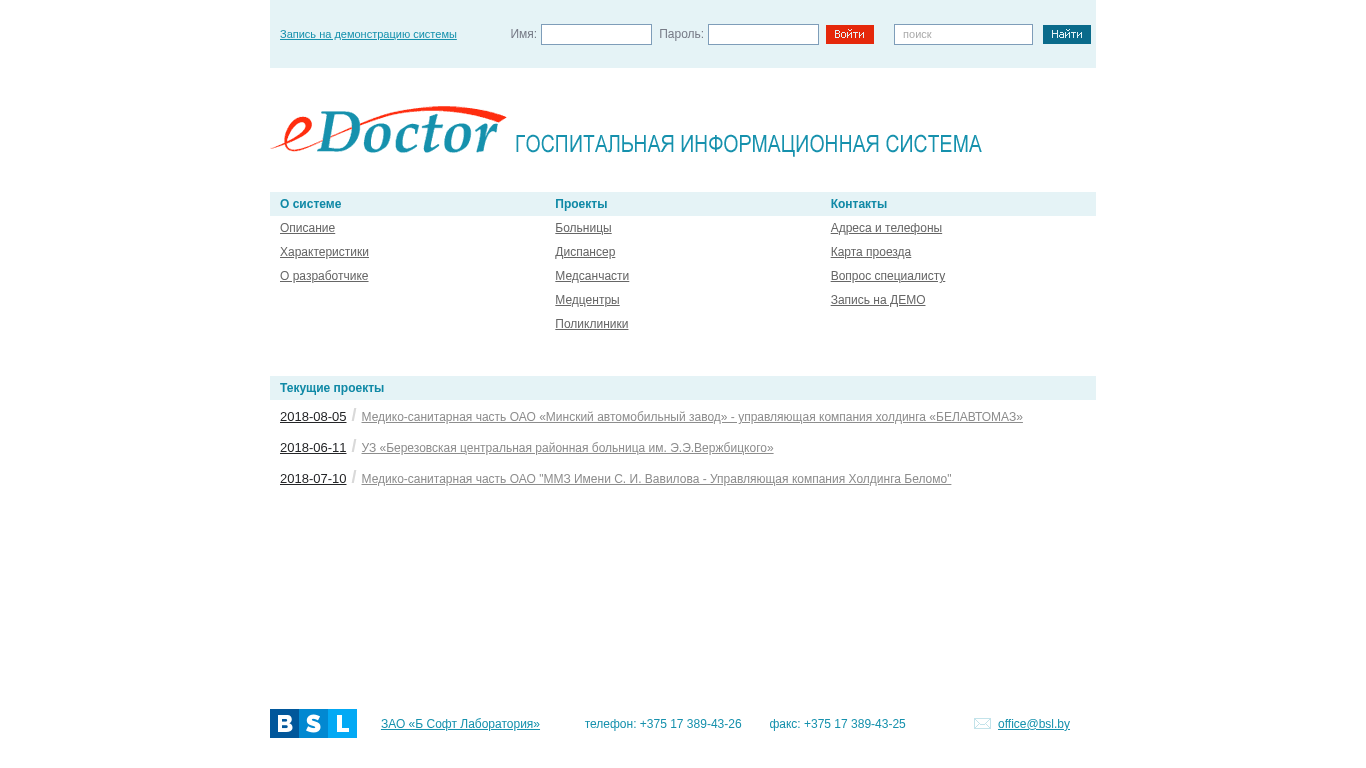Open the Вопрос специалисту link
Image resolution: width=1366 pixels, height=768 pixels.
click(x=888, y=276)
